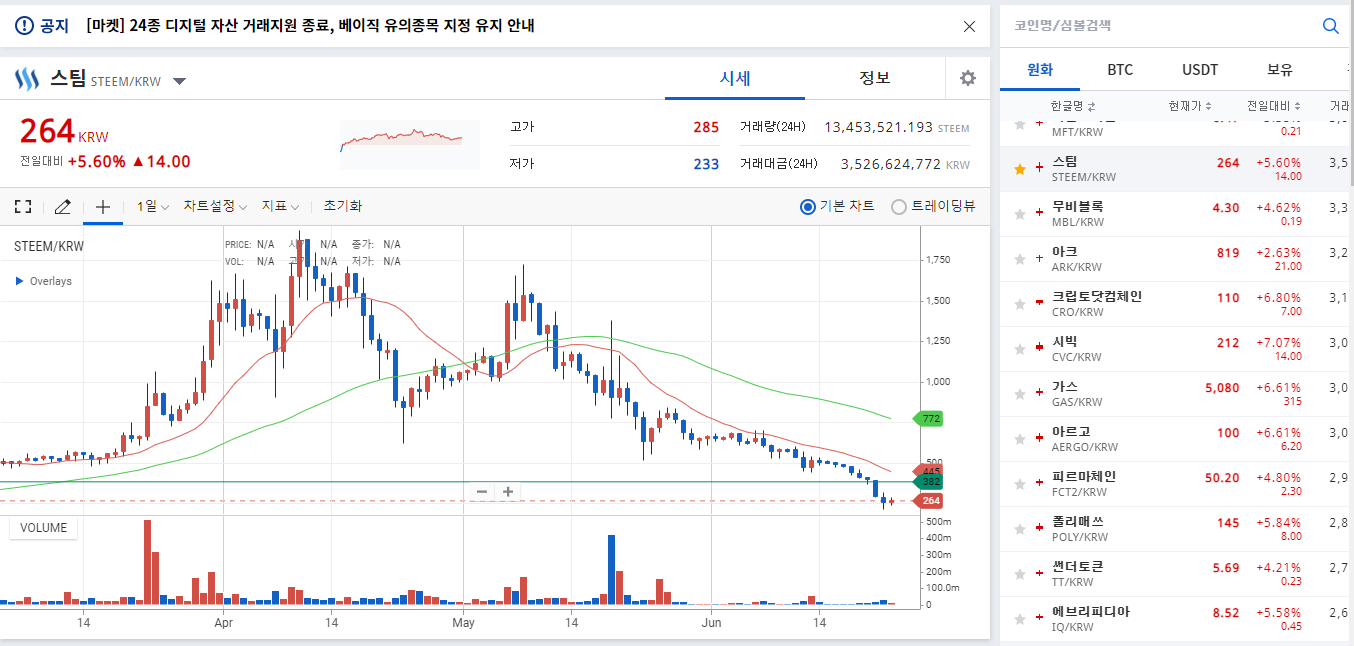Click the red 445 moving-average price tag

pyautogui.click(x=928, y=471)
